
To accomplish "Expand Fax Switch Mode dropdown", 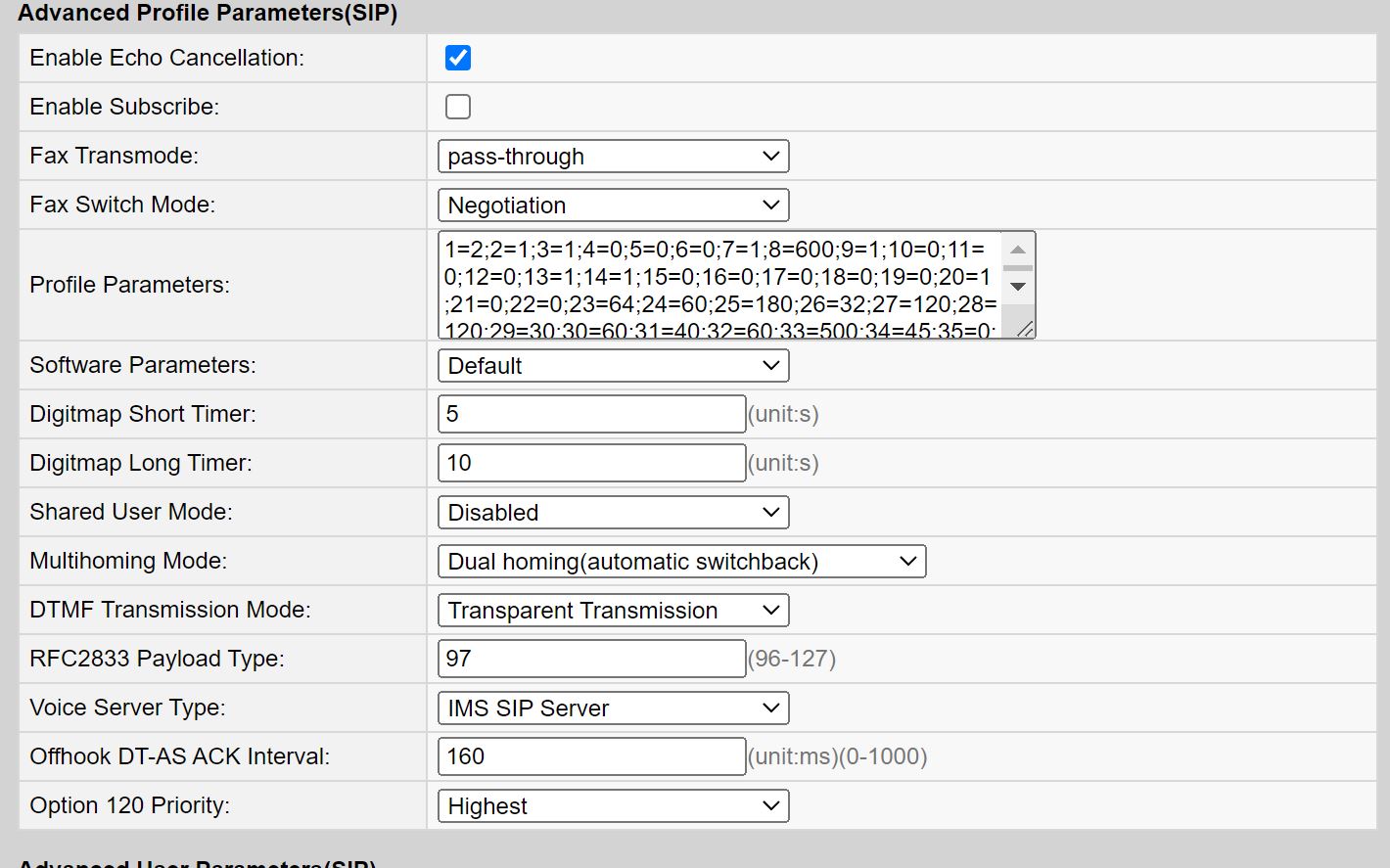I will pos(613,206).
